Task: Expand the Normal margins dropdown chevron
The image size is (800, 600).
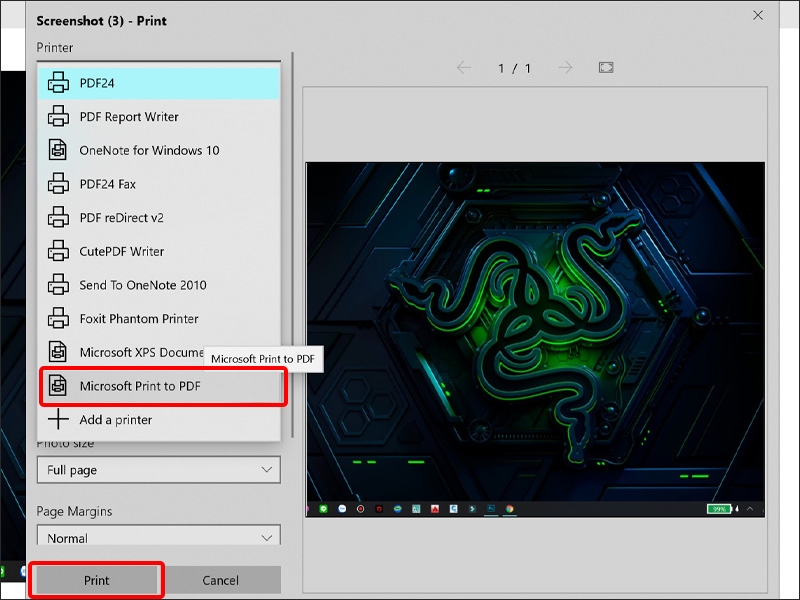Action: click(266, 538)
